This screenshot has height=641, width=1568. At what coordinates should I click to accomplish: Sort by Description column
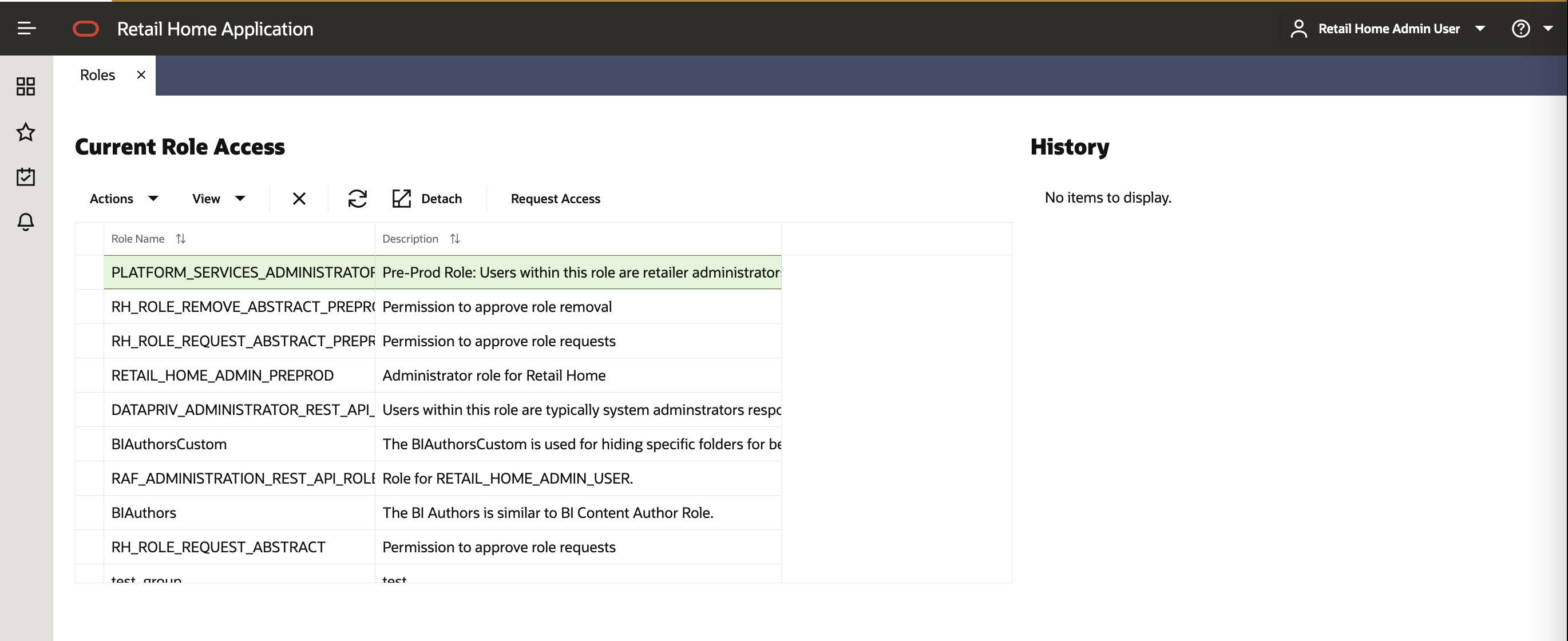pos(455,239)
